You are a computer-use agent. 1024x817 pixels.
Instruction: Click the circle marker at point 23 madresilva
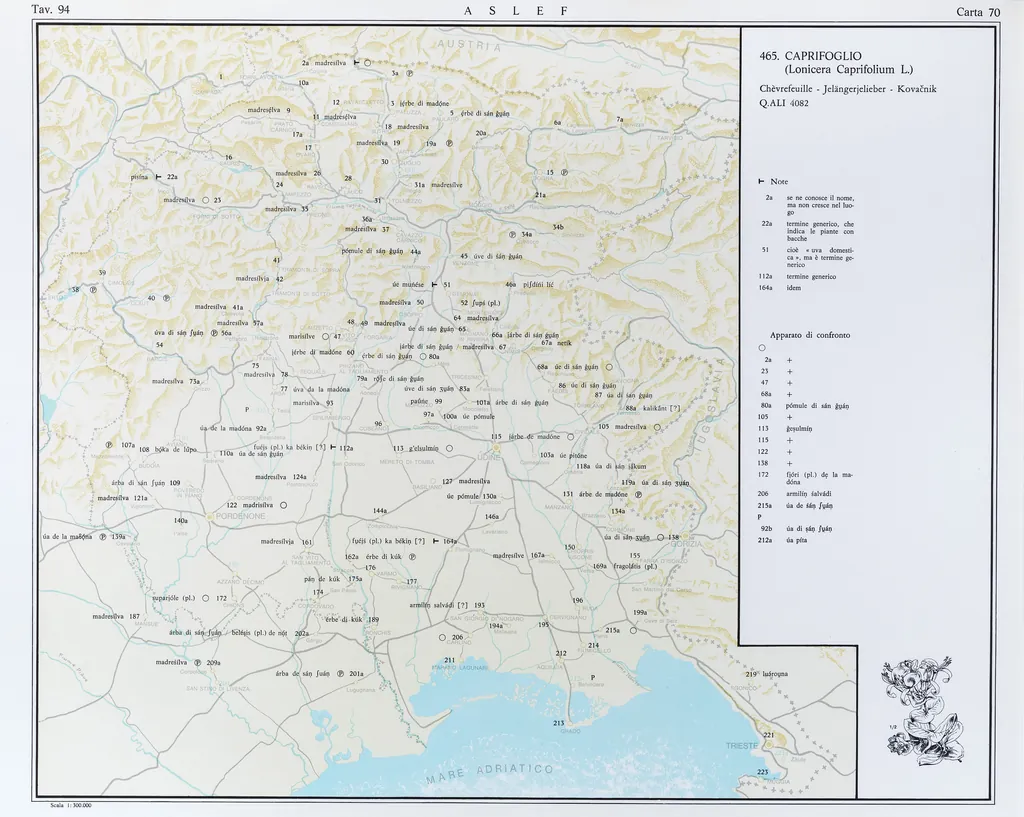coord(205,200)
